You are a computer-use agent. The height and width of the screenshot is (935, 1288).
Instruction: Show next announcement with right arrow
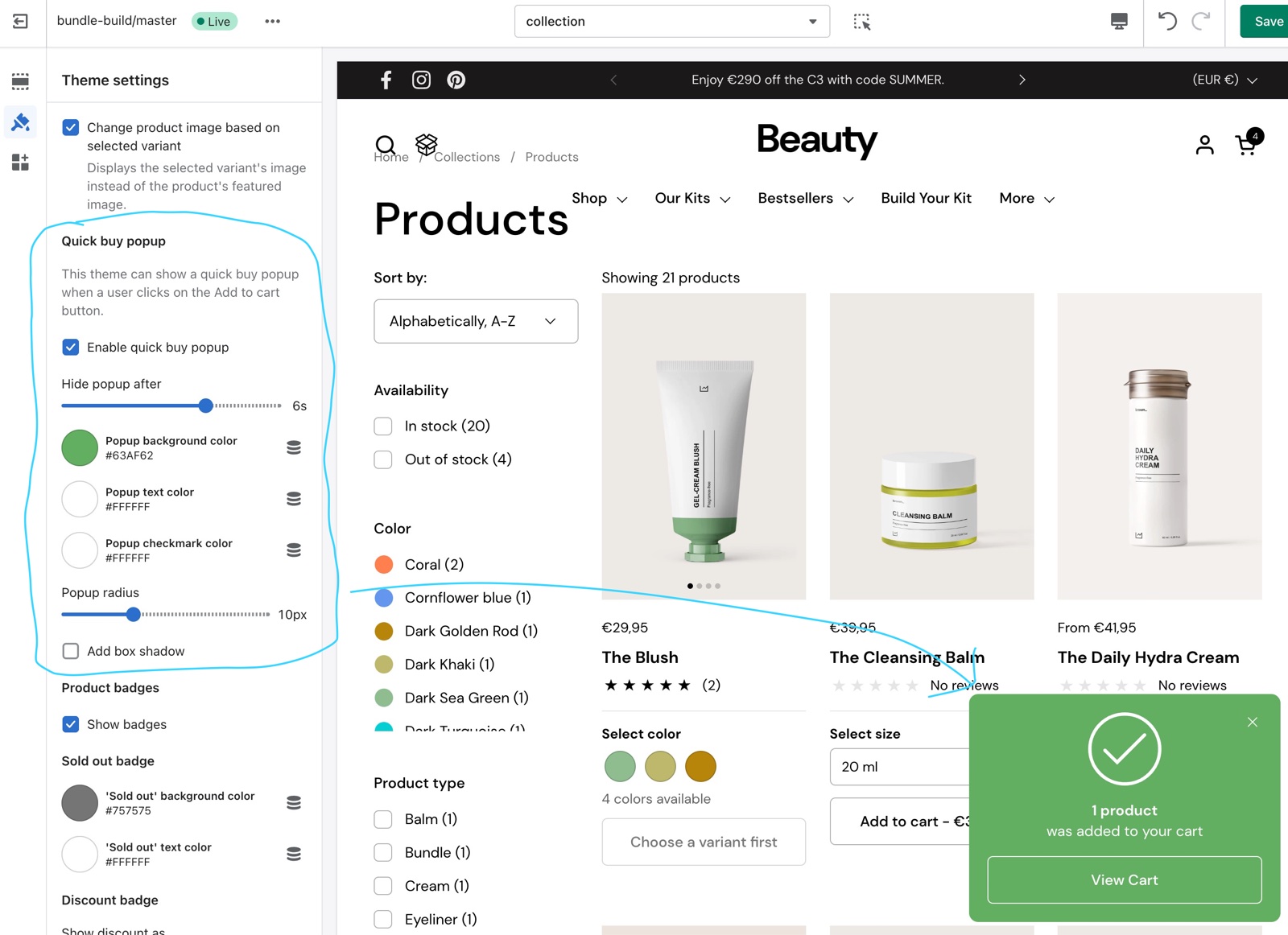point(1022,80)
